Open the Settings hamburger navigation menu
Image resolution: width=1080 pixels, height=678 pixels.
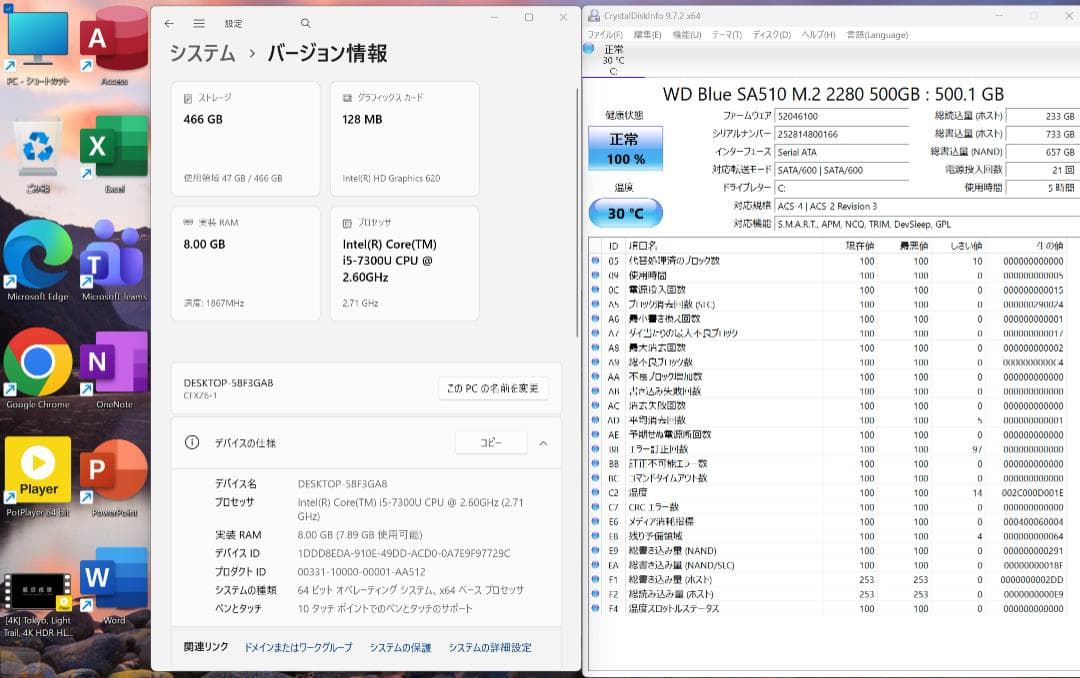pos(199,22)
